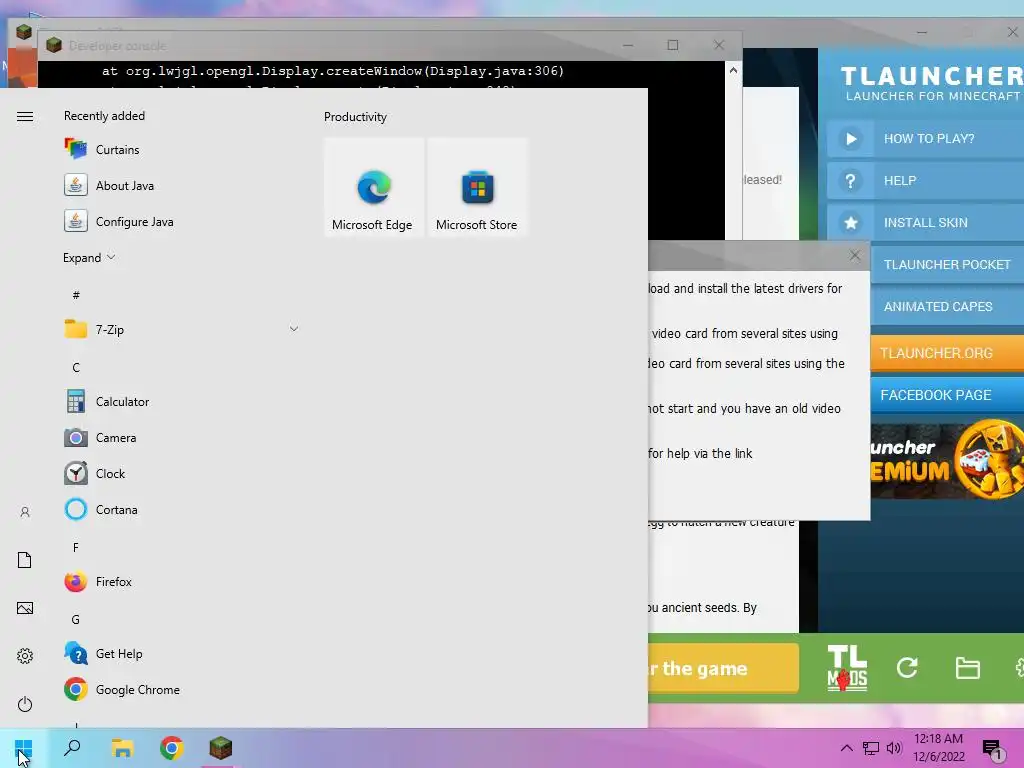Maximize the Developer console window
The image size is (1024, 768).
pos(673,45)
